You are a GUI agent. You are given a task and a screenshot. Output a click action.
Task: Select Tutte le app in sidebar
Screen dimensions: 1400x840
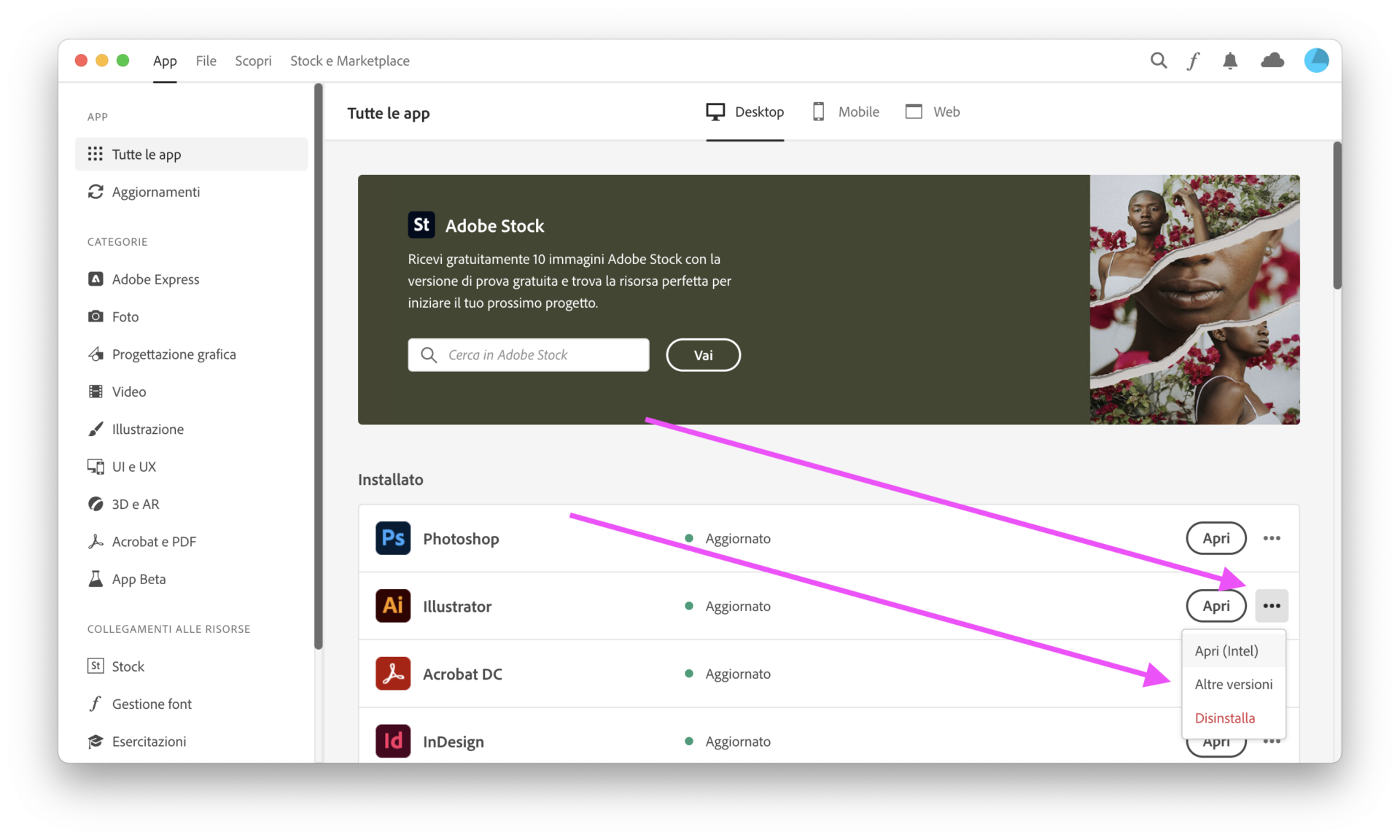[192, 154]
